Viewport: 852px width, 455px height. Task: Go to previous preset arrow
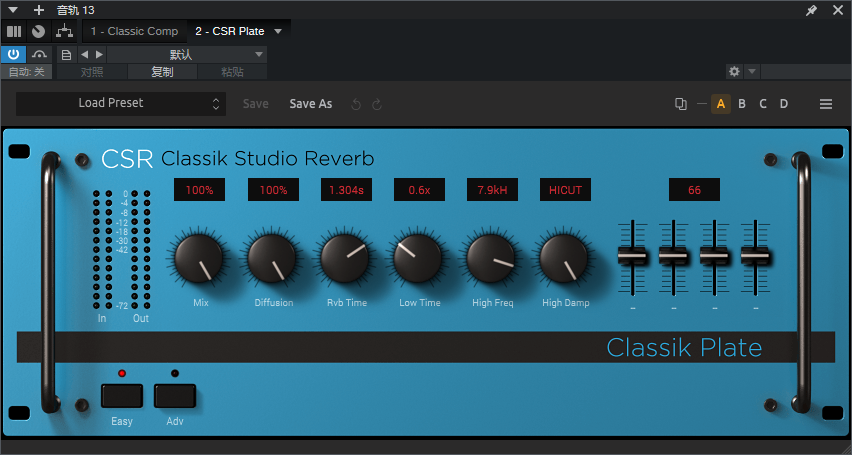tap(84, 54)
